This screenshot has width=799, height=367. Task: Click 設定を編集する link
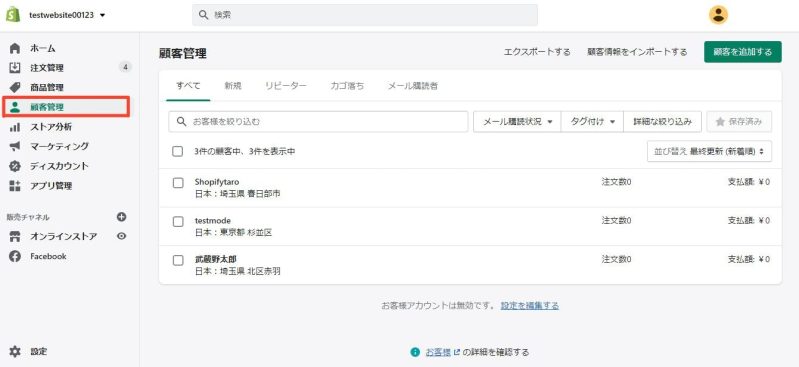530,305
